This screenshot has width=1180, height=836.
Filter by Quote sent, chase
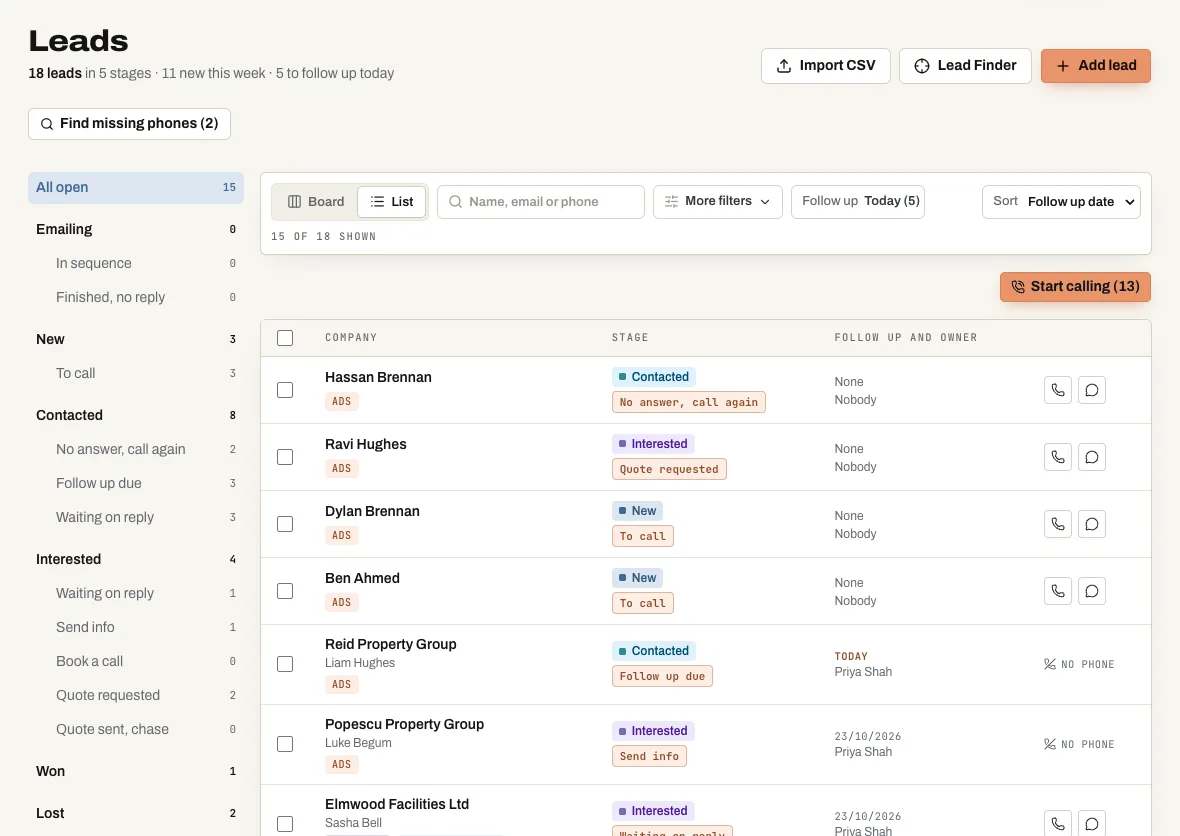[135, 729]
